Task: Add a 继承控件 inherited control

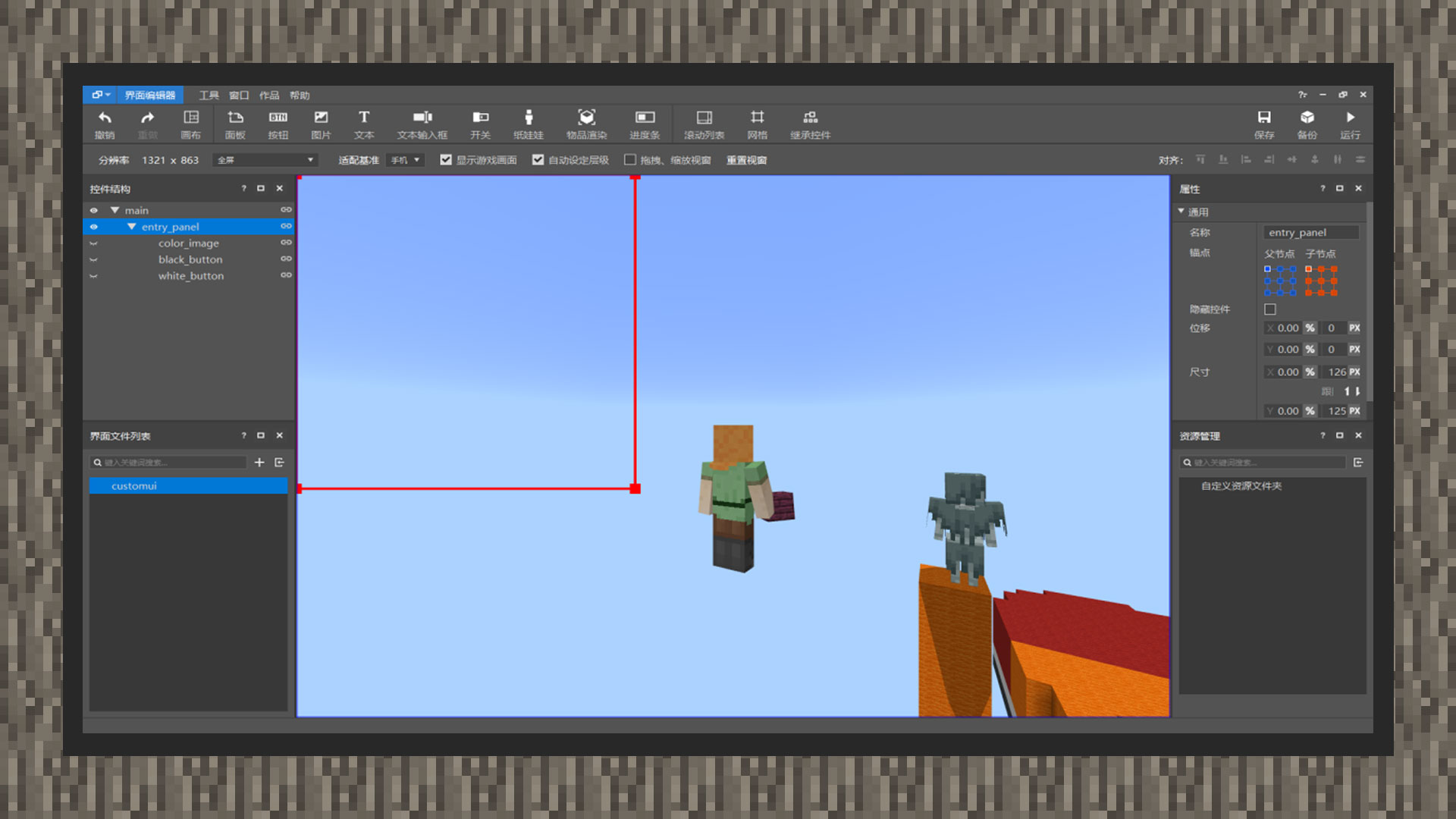Action: (810, 124)
